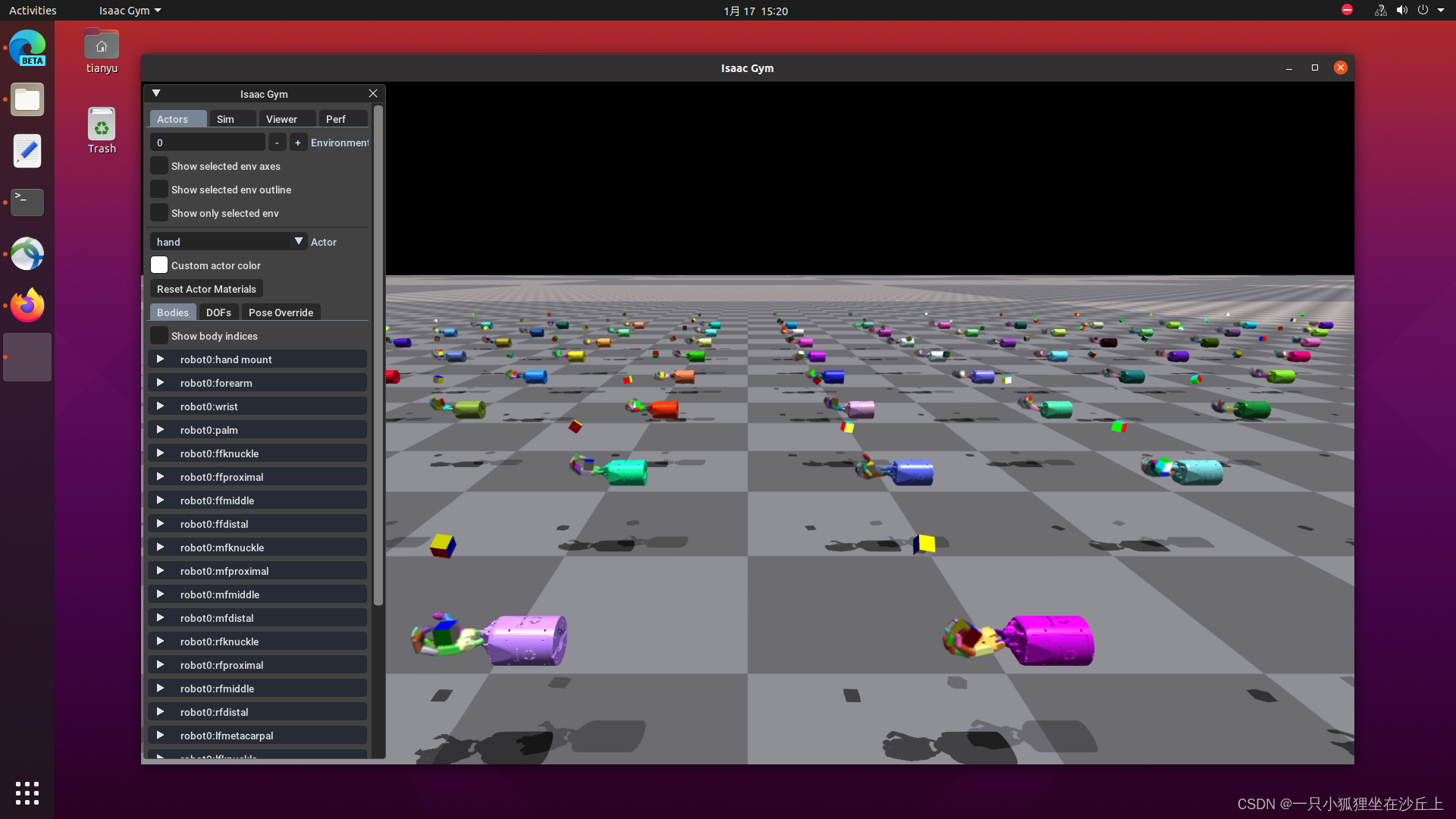This screenshot has width=1456, height=819.
Task: Open the hand Actor dropdown
Action: [299, 242]
